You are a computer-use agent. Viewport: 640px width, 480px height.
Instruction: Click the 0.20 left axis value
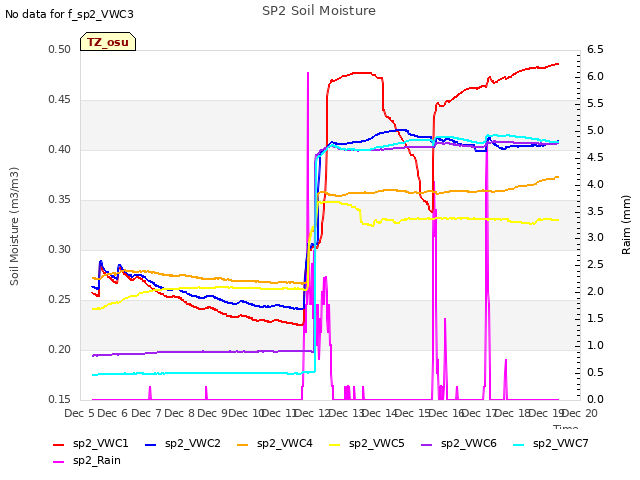coord(60,349)
